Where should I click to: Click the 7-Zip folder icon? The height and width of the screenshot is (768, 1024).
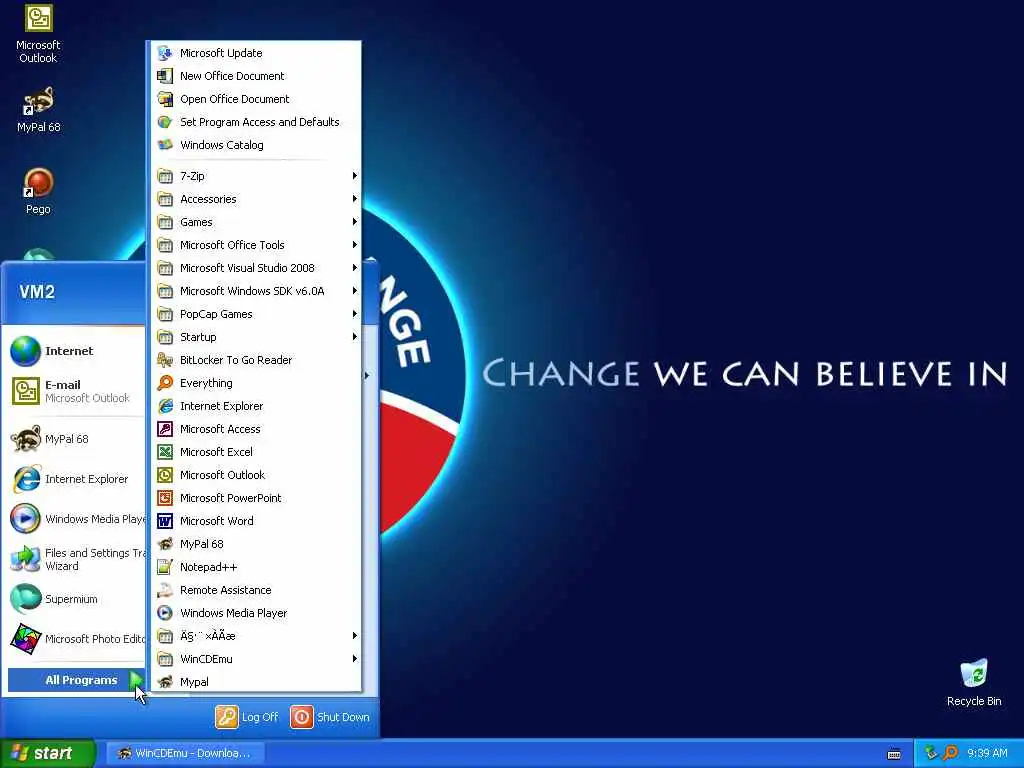pyautogui.click(x=165, y=176)
